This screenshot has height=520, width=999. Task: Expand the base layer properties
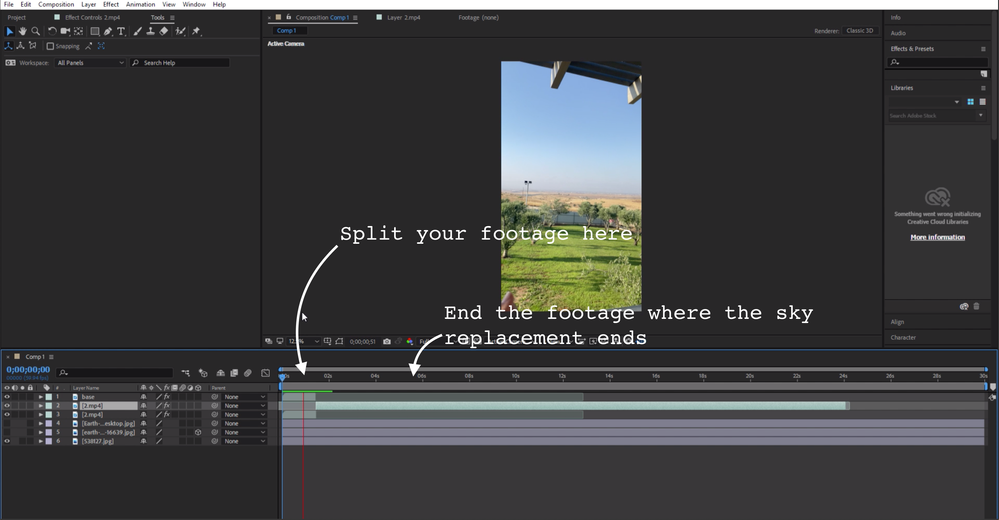(x=41, y=397)
